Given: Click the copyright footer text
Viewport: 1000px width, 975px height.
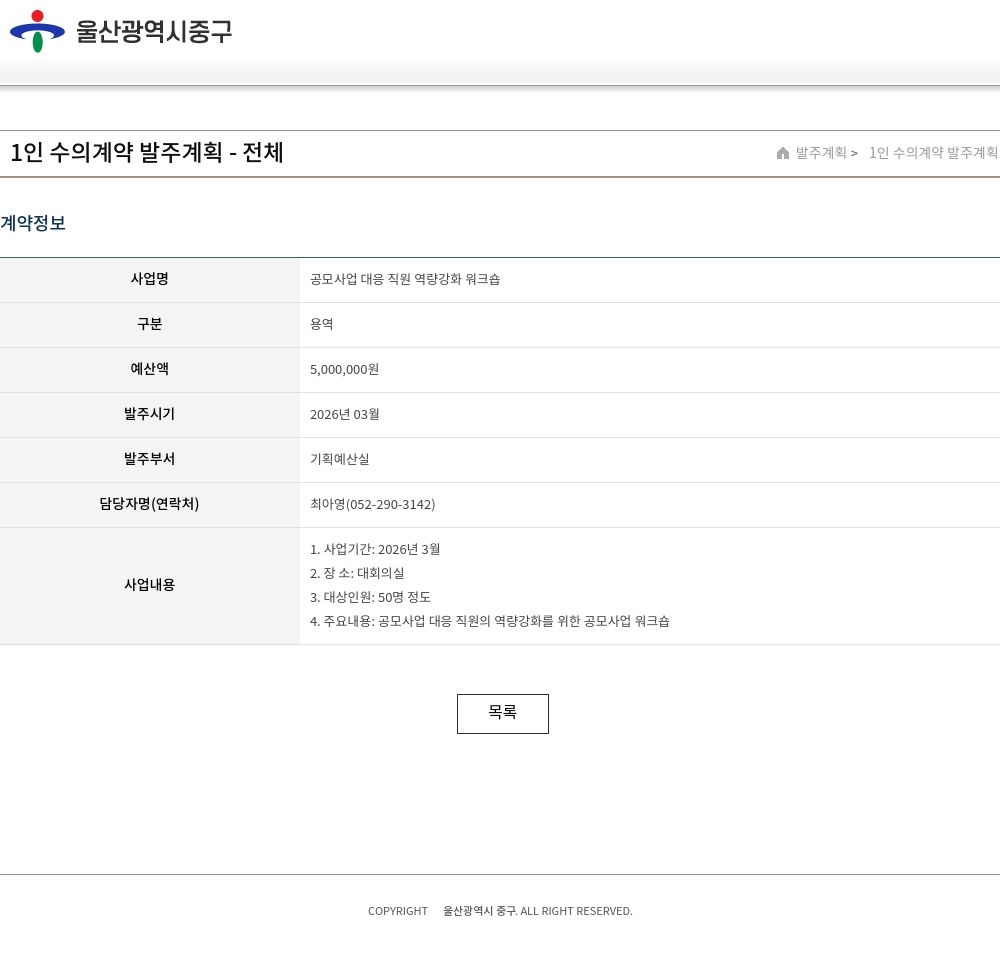Looking at the screenshot, I should [500, 911].
